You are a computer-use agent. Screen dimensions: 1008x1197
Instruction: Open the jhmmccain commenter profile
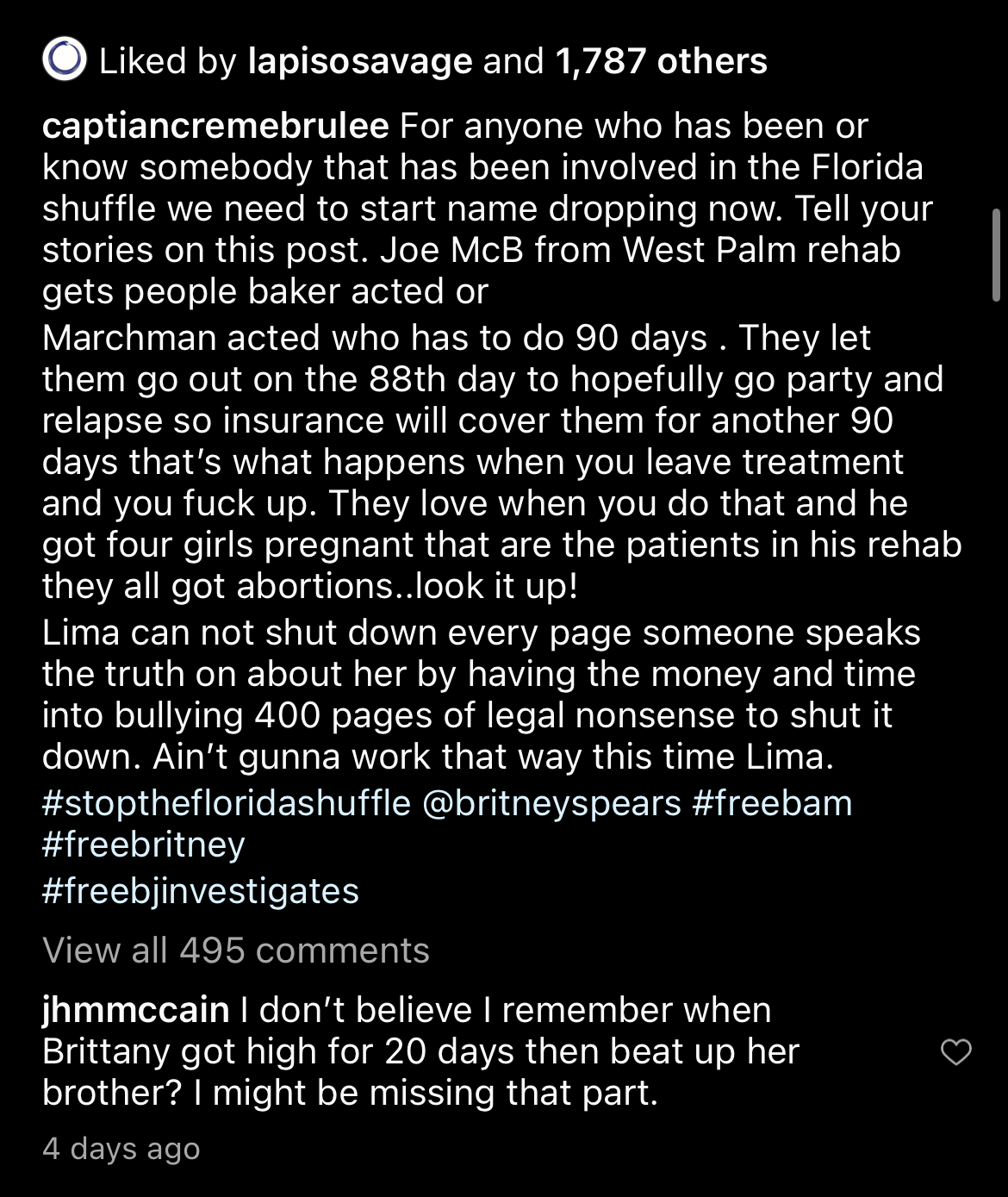click(x=136, y=1010)
